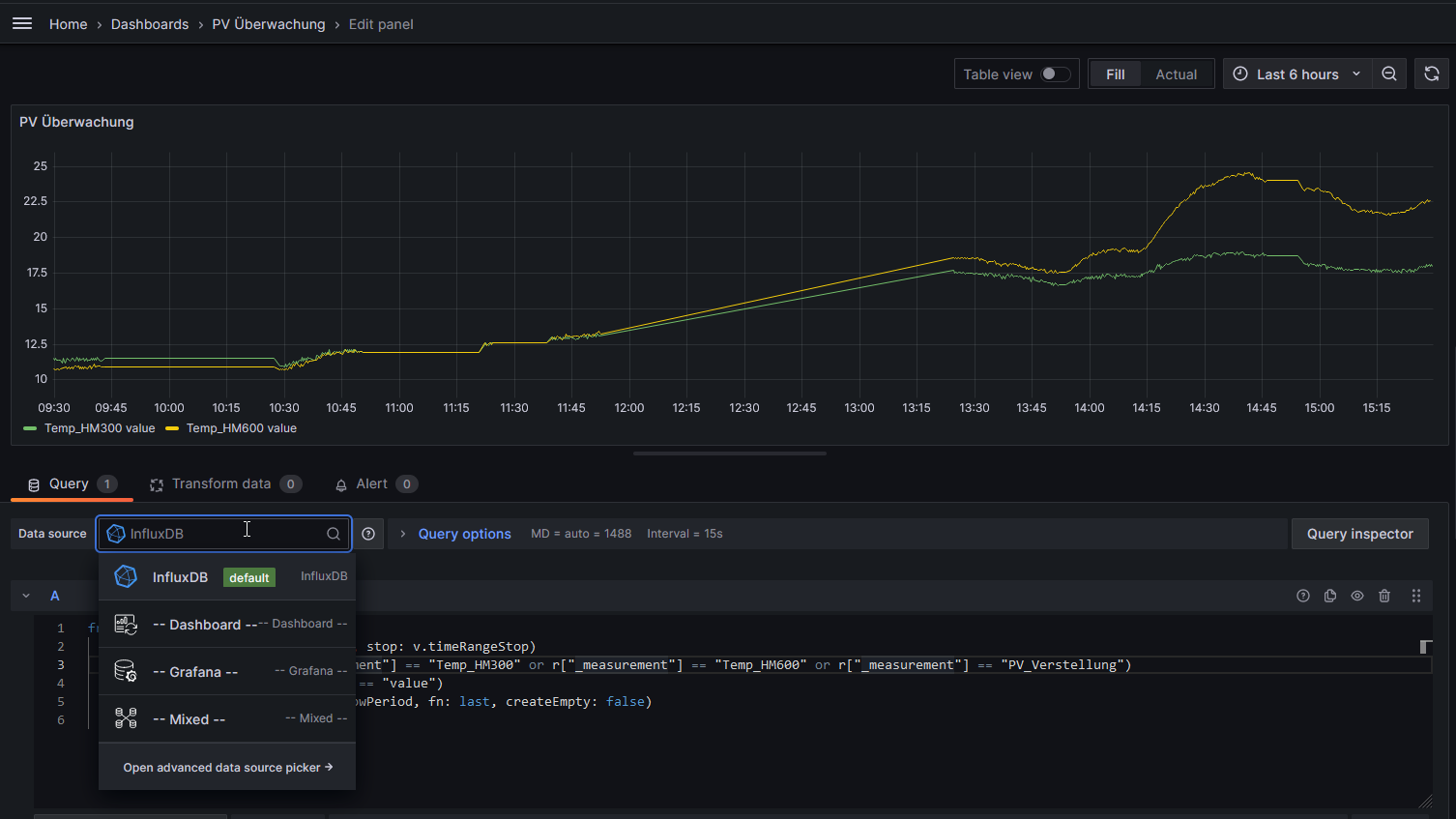Viewport: 1456px width, 819px height.
Task: Open the hamburger navigation menu
Action: coord(22,23)
